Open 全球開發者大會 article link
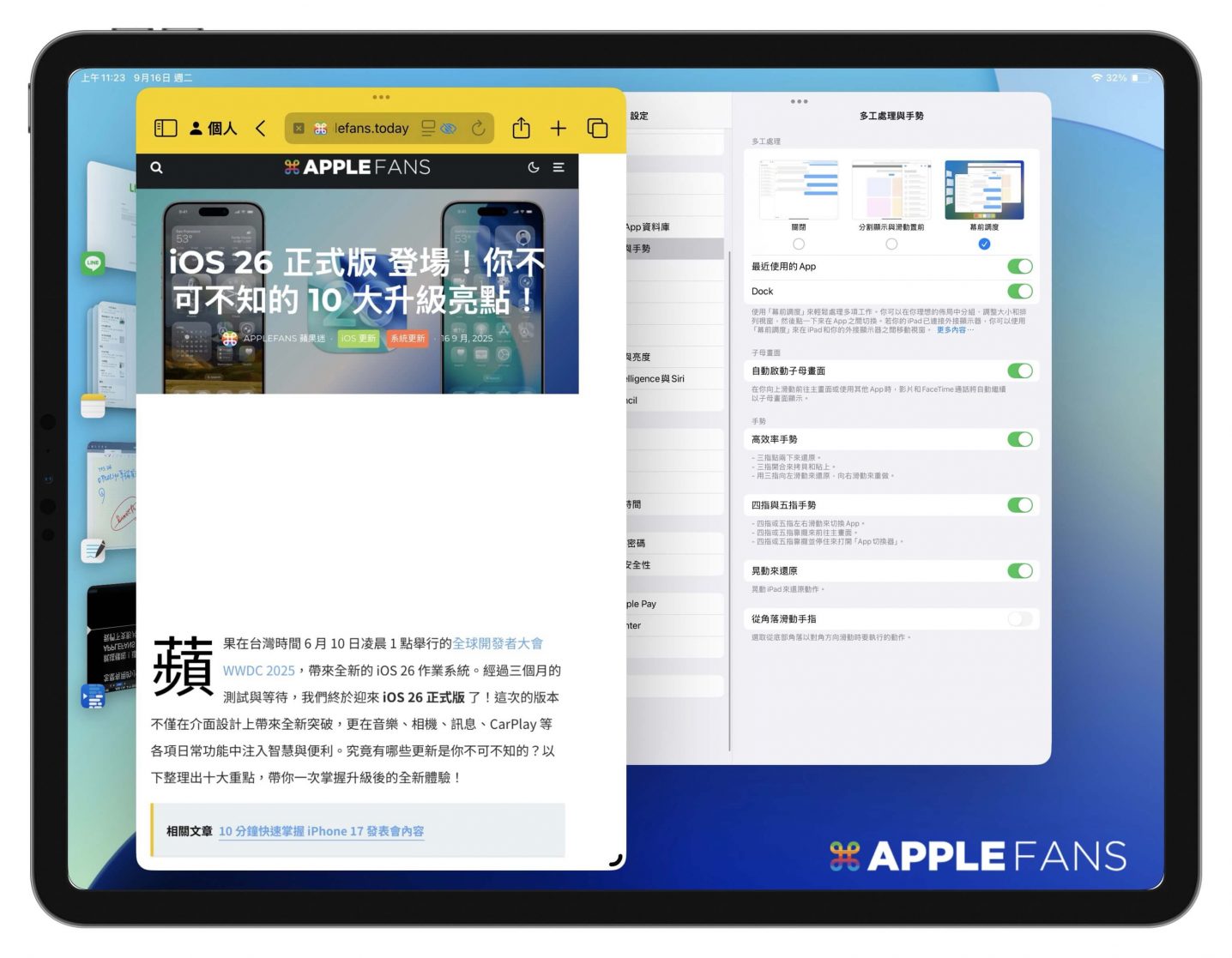 pos(498,643)
